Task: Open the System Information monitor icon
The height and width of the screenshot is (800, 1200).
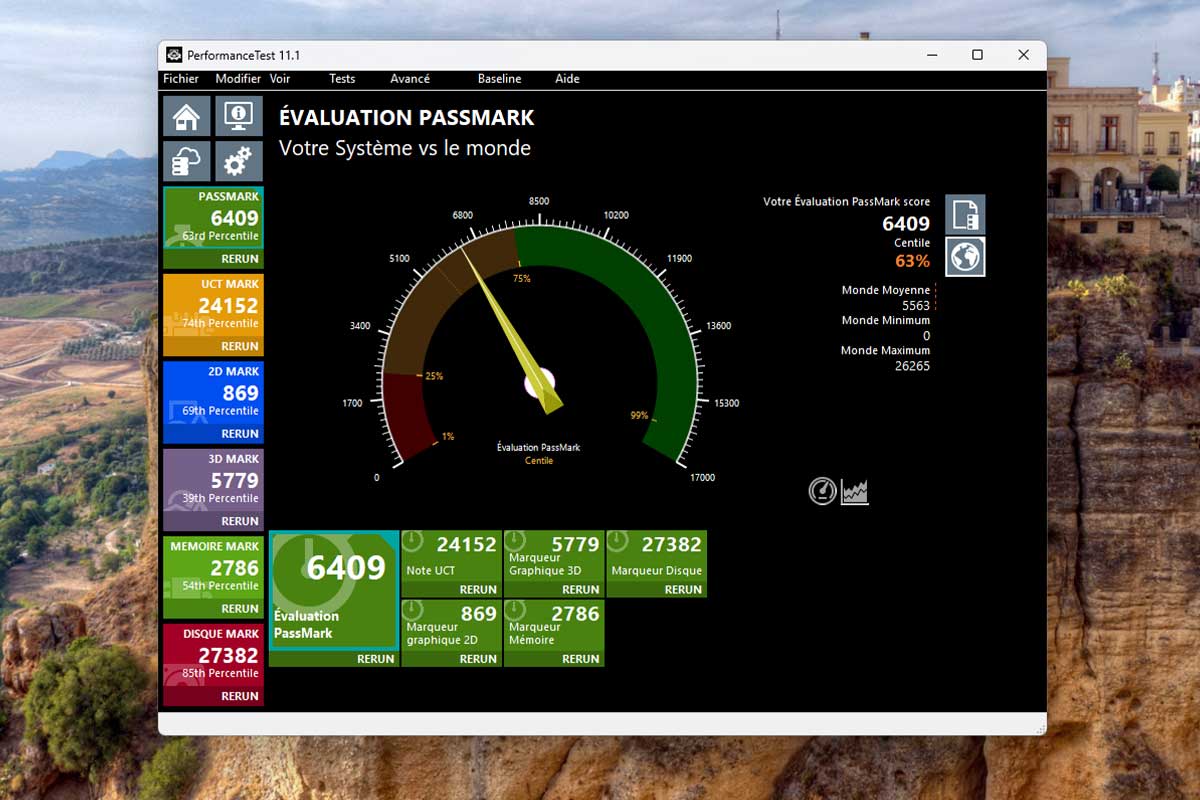Action: 238,116
